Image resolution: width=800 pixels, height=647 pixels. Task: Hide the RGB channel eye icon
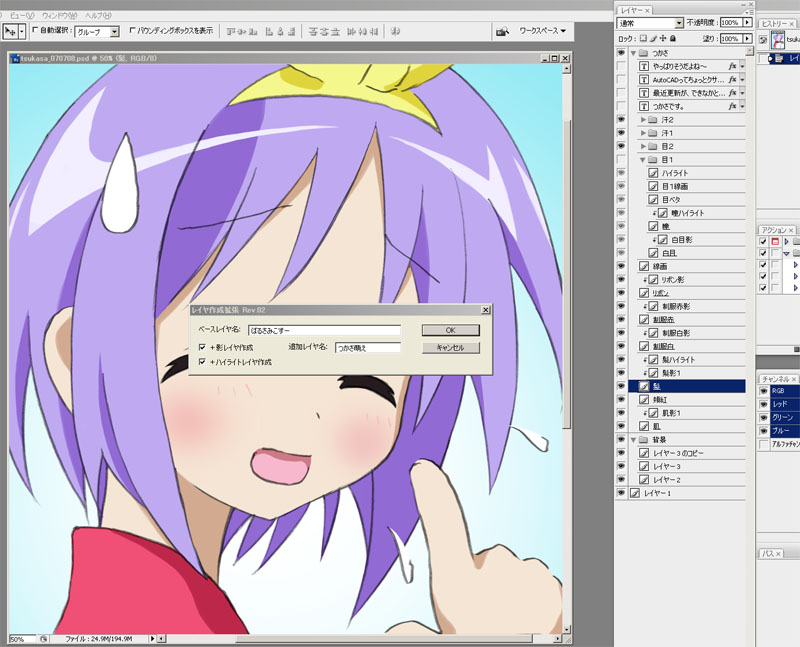(763, 391)
